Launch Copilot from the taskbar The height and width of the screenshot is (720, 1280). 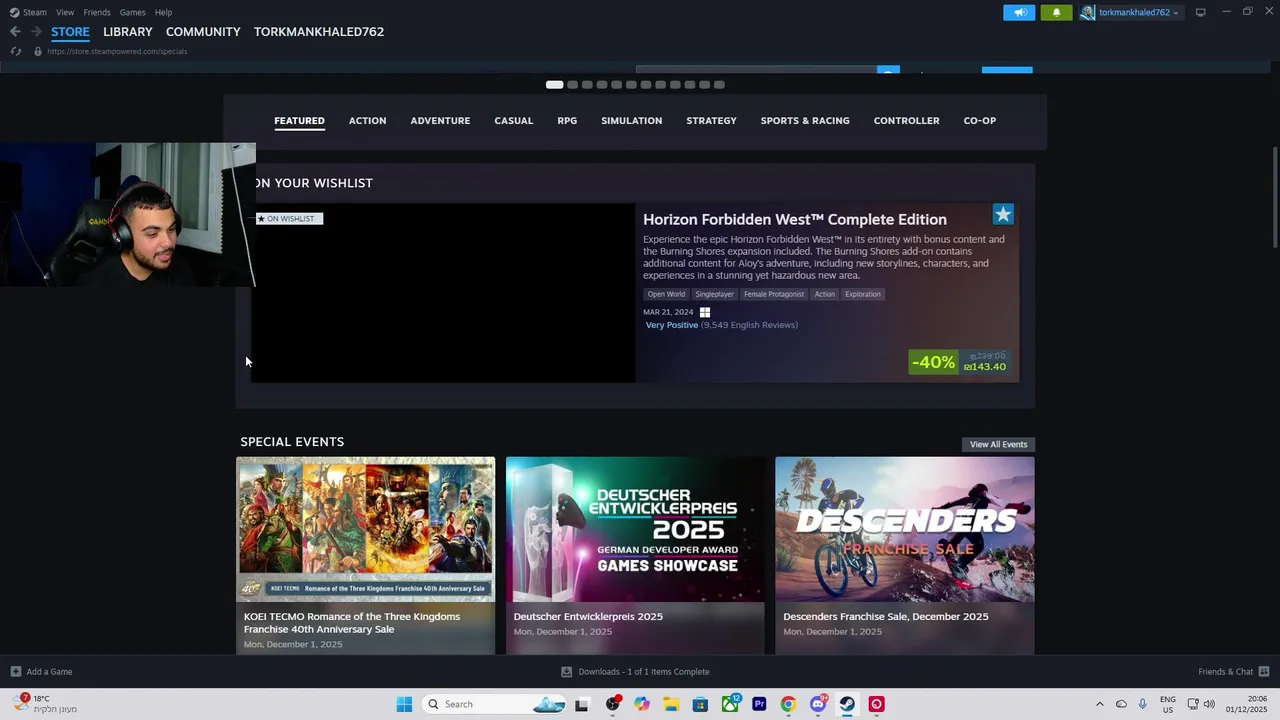[x=642, y=704]
